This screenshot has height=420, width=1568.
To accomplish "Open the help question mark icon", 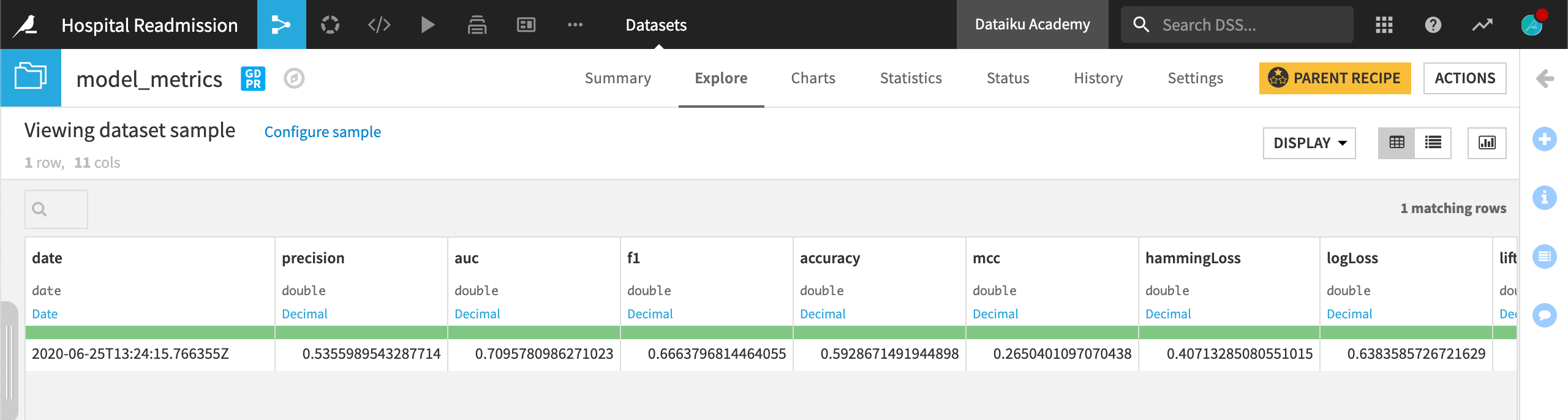I will (1433, 24).
